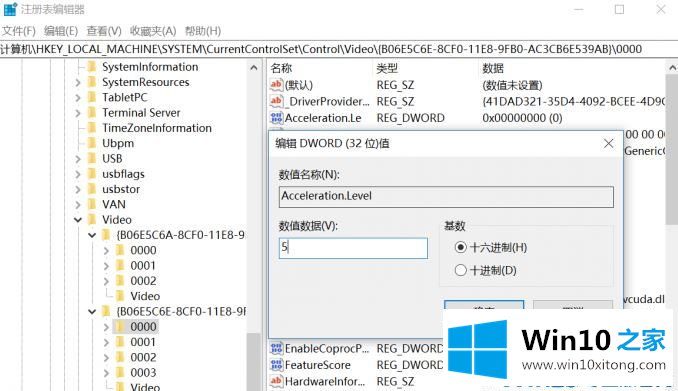678x391 pixels.
Task: Click the usbstor folder icon
Action: [x=92, y=189]
